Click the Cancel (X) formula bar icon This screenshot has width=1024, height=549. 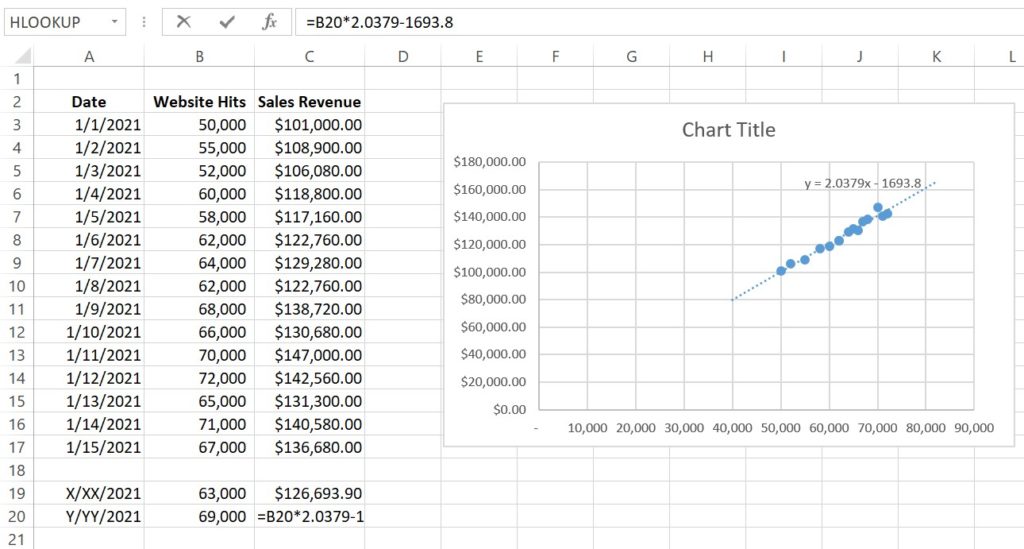183,22
